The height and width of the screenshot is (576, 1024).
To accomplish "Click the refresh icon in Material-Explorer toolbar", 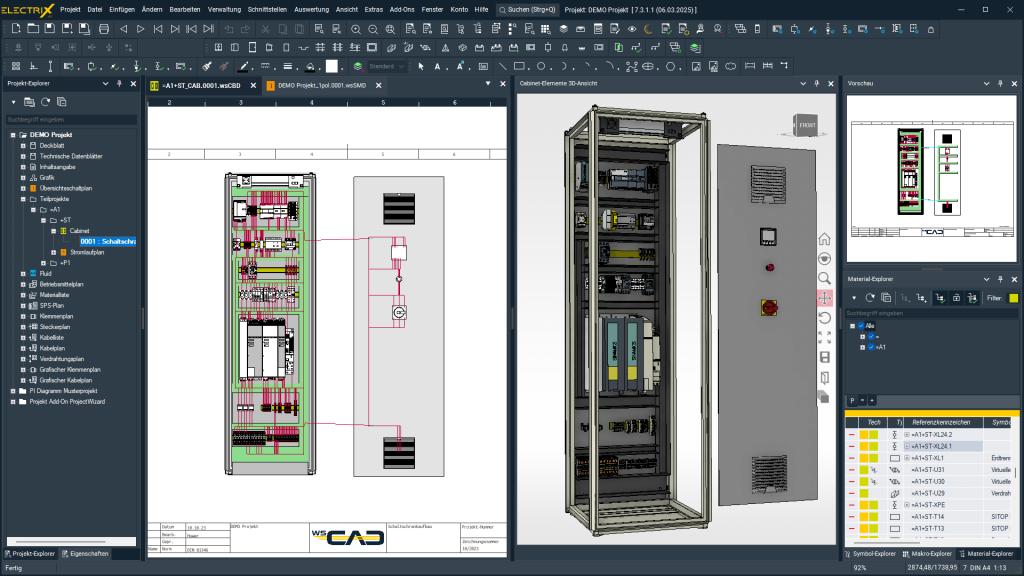I will [x=870, y=298].
